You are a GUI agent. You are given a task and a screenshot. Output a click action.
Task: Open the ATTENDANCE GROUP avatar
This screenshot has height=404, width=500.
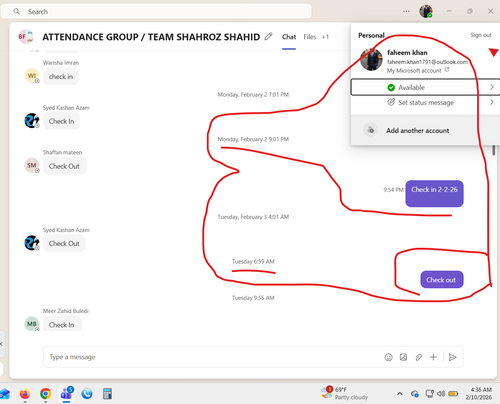26,37
